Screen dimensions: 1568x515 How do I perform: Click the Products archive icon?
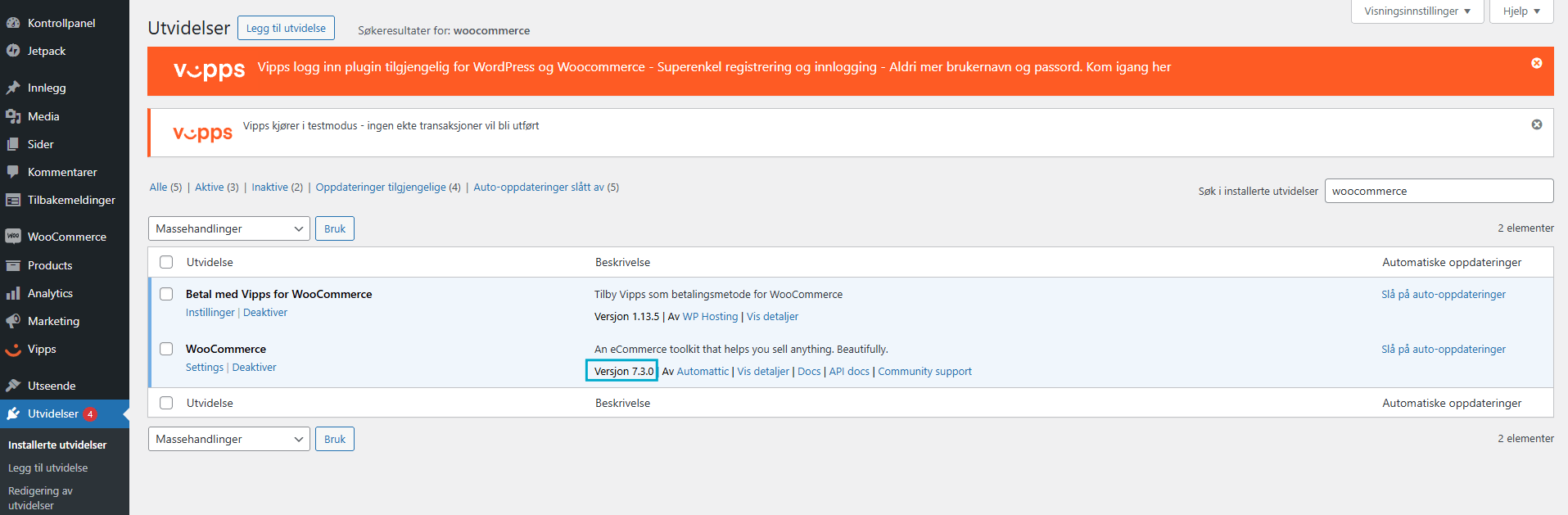click(13, 265)
